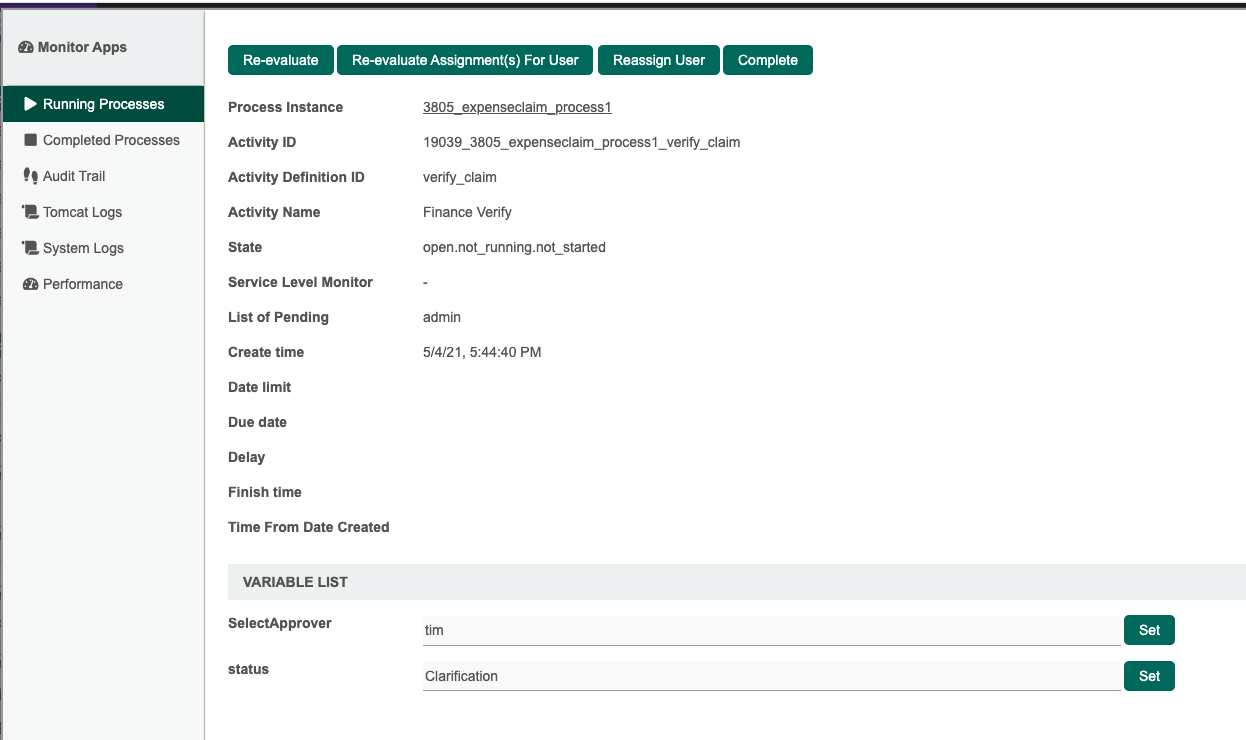Screen dimensions: 1246x740
Task: Focus the SelectApprover input field
Action: click(772, 630)
